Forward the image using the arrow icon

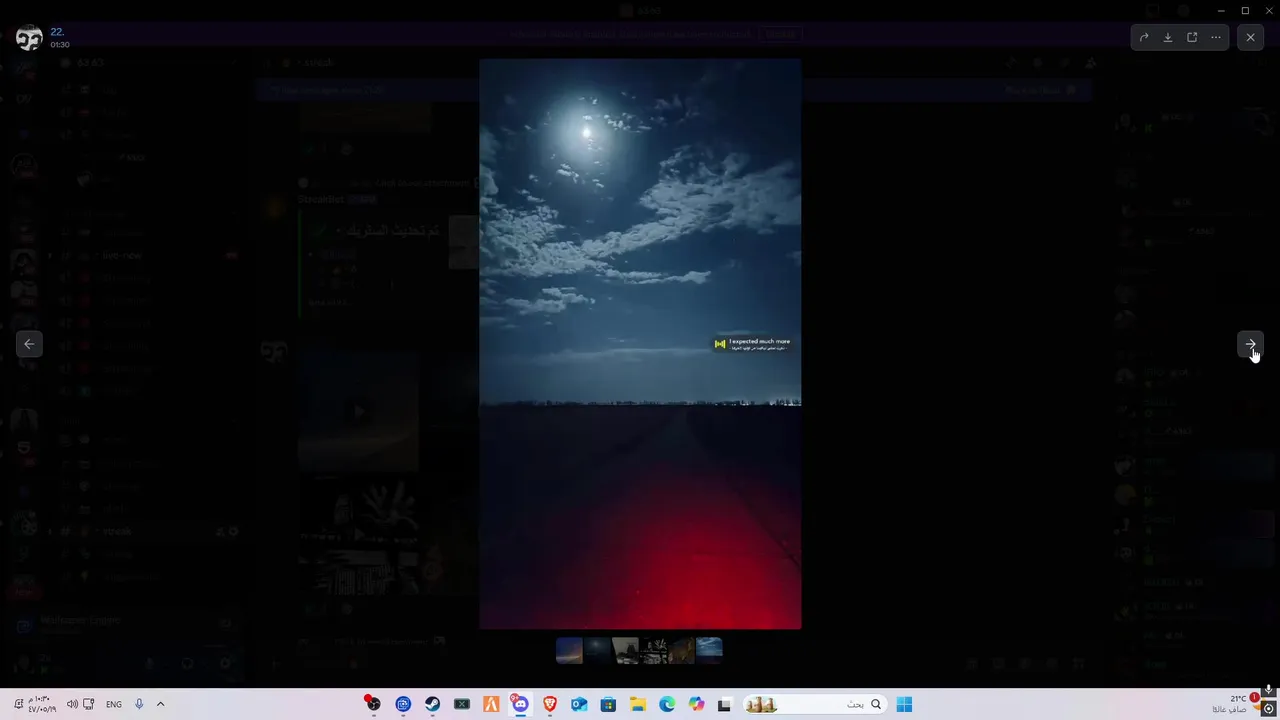coord(1143,38)
